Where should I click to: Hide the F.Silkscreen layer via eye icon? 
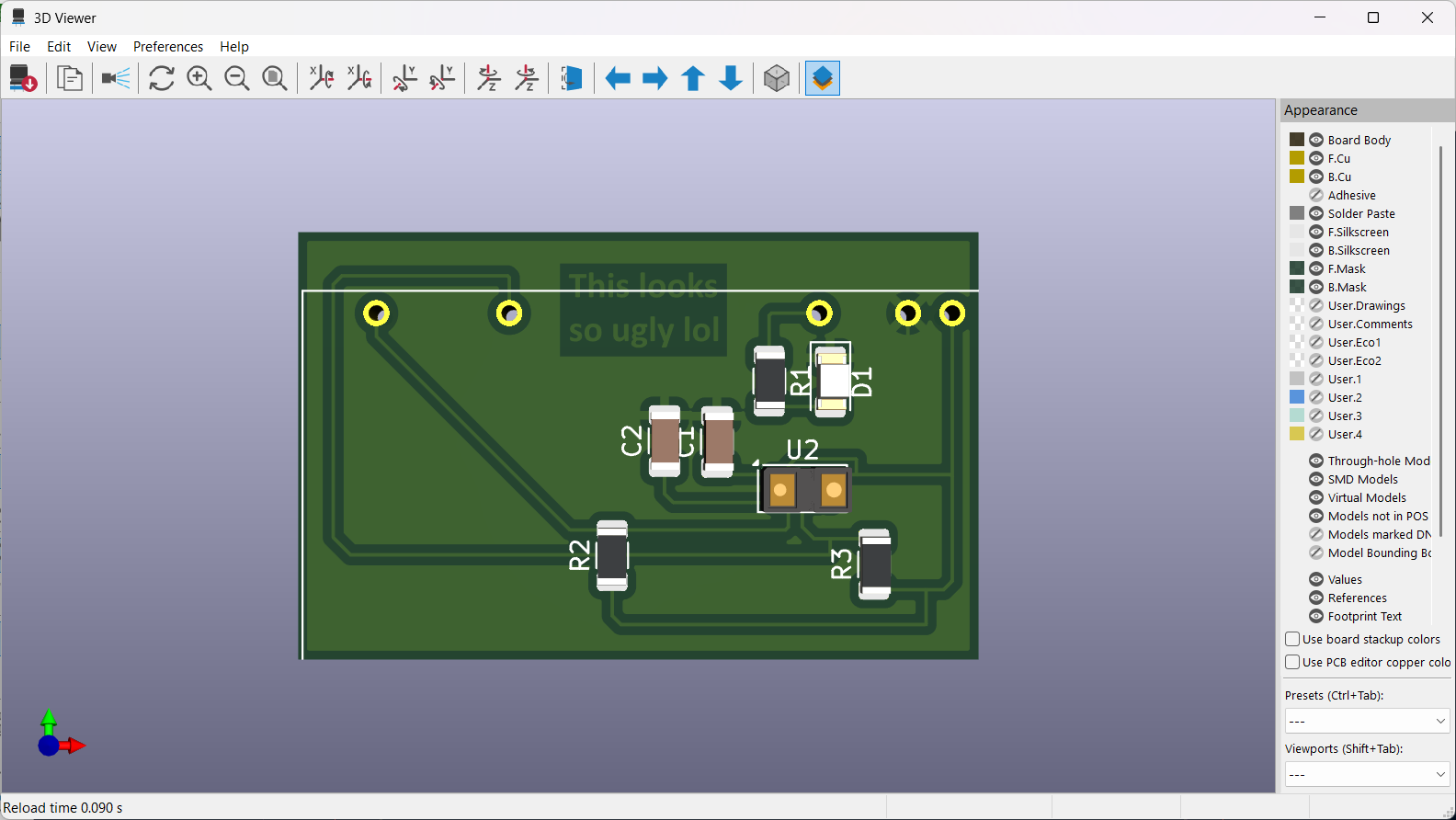click(x=1316, y=232)
